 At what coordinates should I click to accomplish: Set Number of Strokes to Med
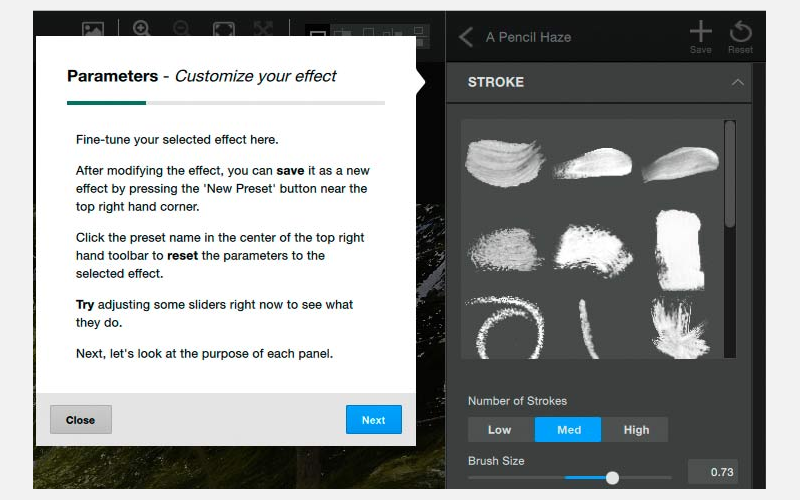point(568,430)
